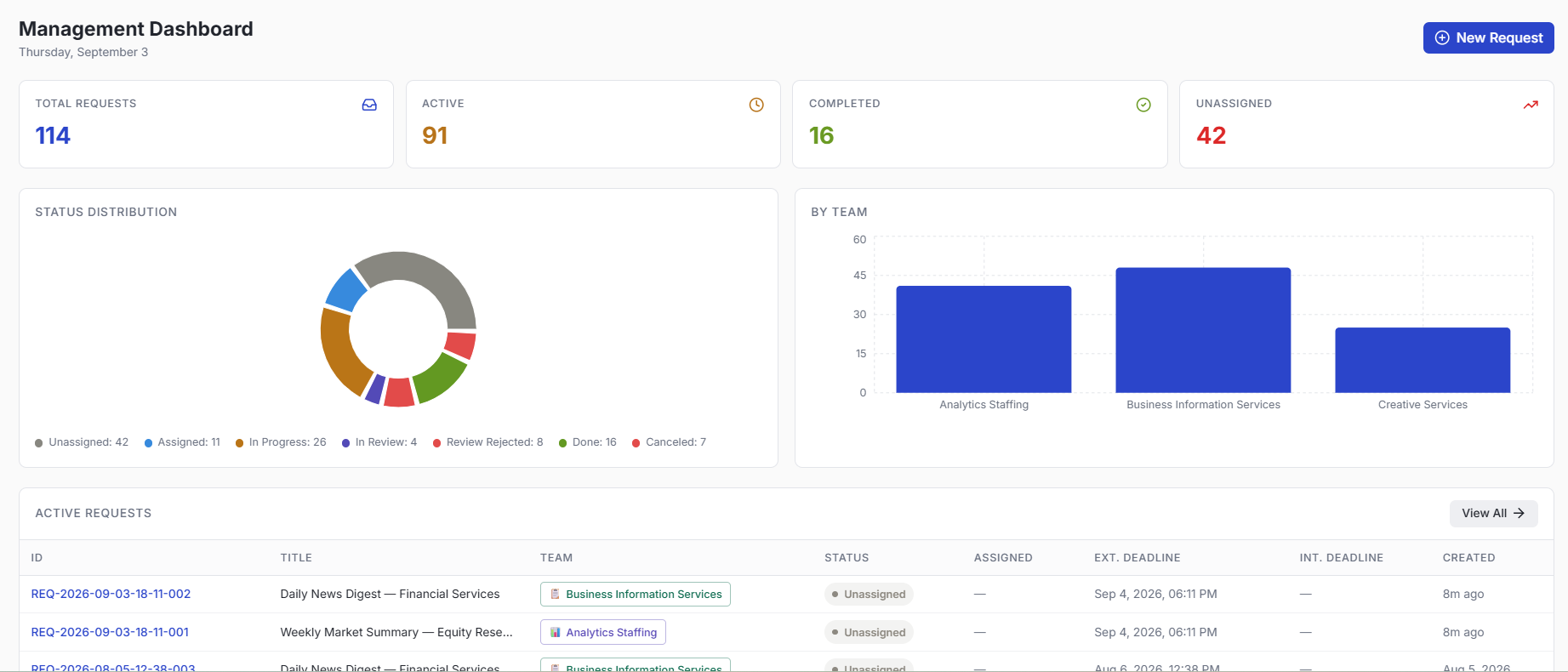The height and width of the screenshot is (672, 1568).
Task: Create a New Request
Action: [x=1489, y=37]
